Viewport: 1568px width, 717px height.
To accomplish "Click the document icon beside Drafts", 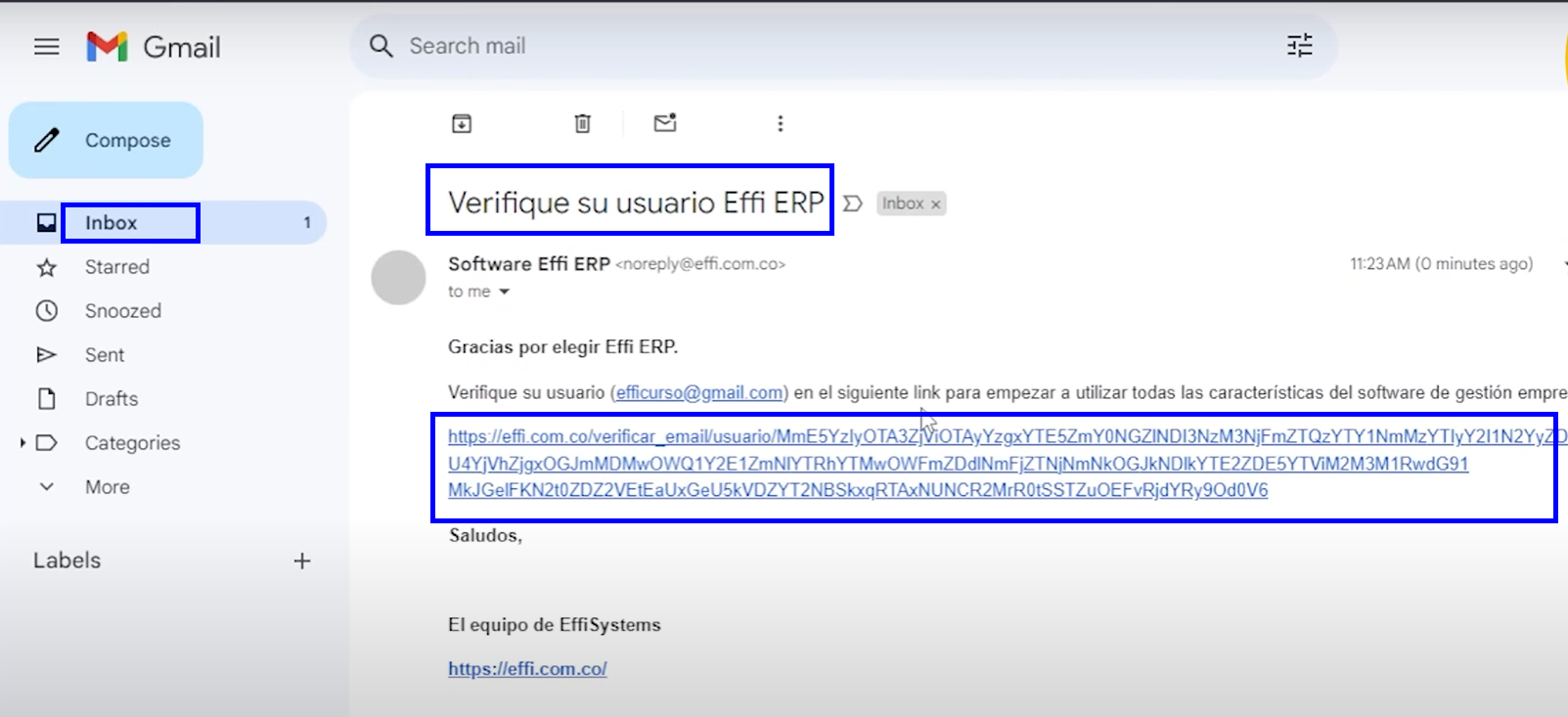I will (46, 399).
